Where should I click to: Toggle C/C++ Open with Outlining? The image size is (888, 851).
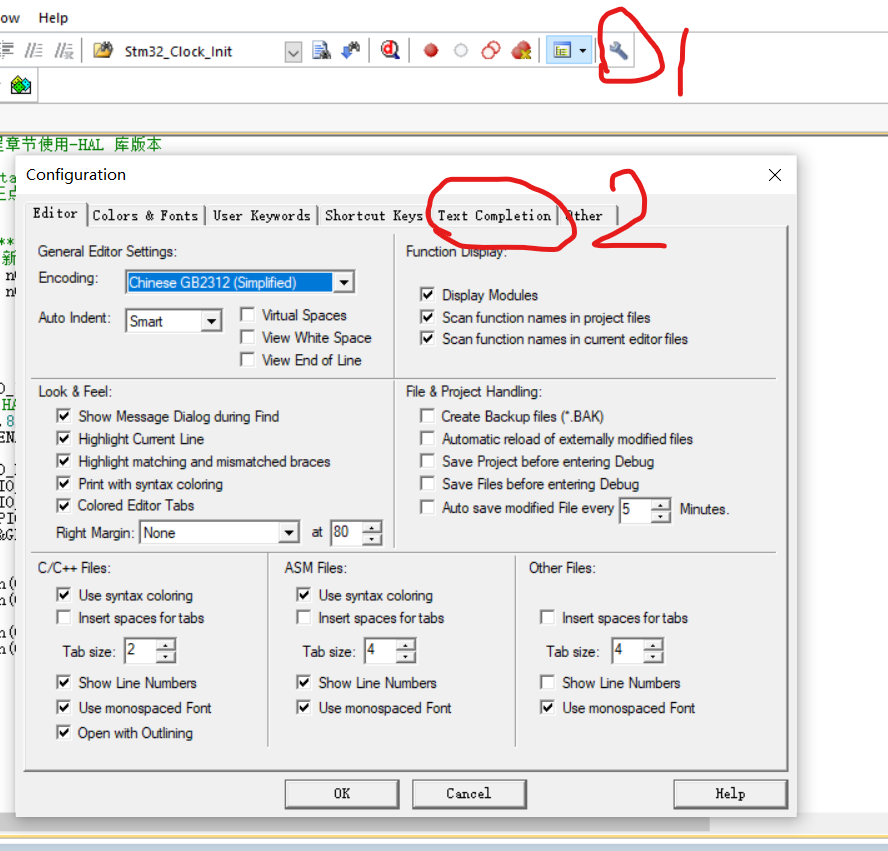[x=64, y=733]
